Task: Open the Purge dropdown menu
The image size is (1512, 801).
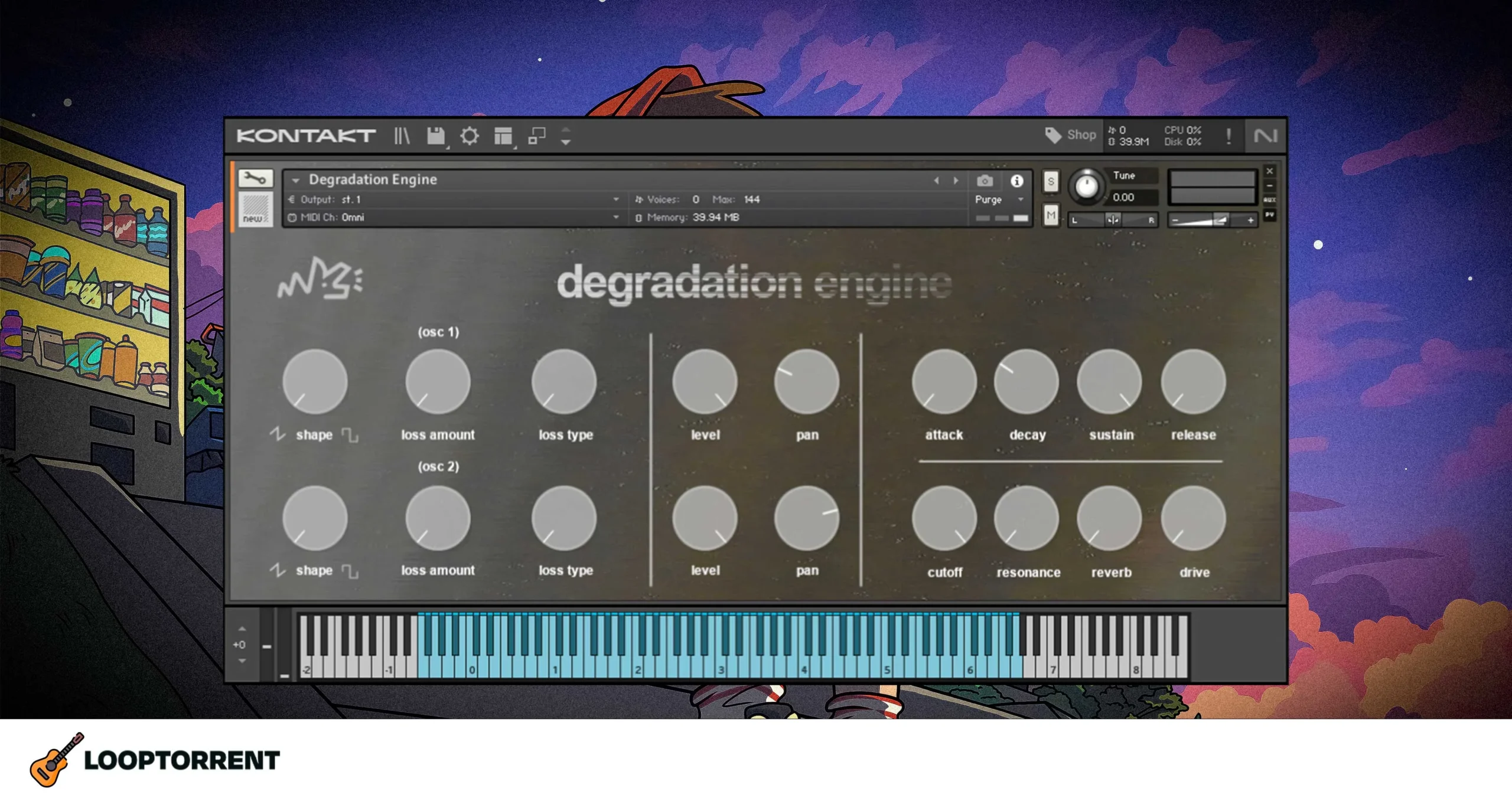Action: coord(999,200)
